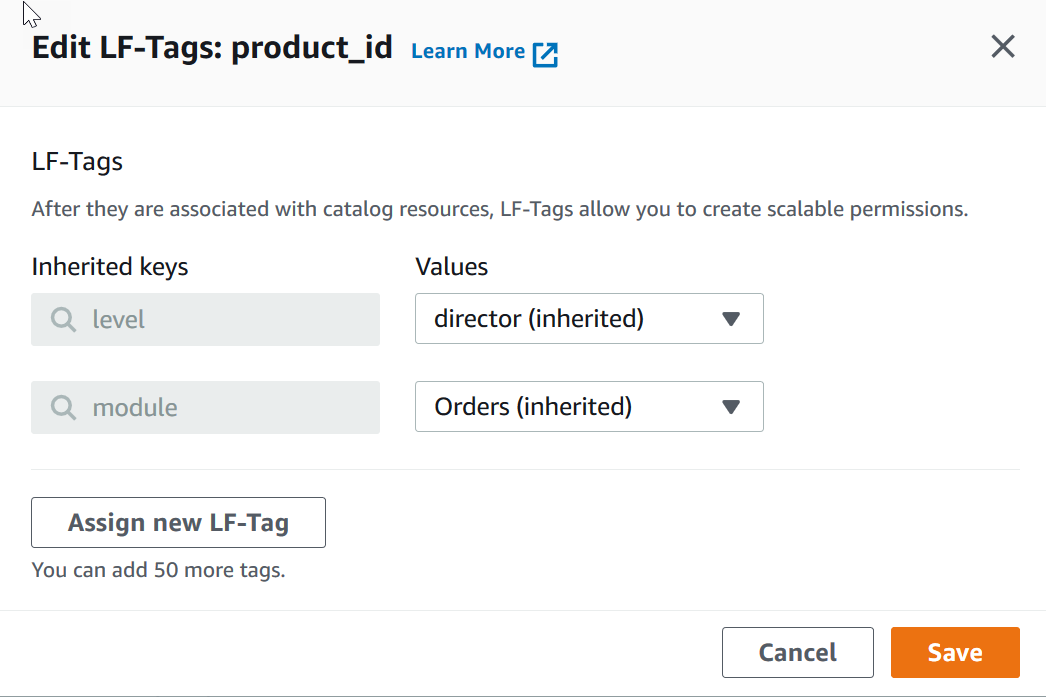
Task: Follow the Learn More link
Action: (x=468, y=51)
